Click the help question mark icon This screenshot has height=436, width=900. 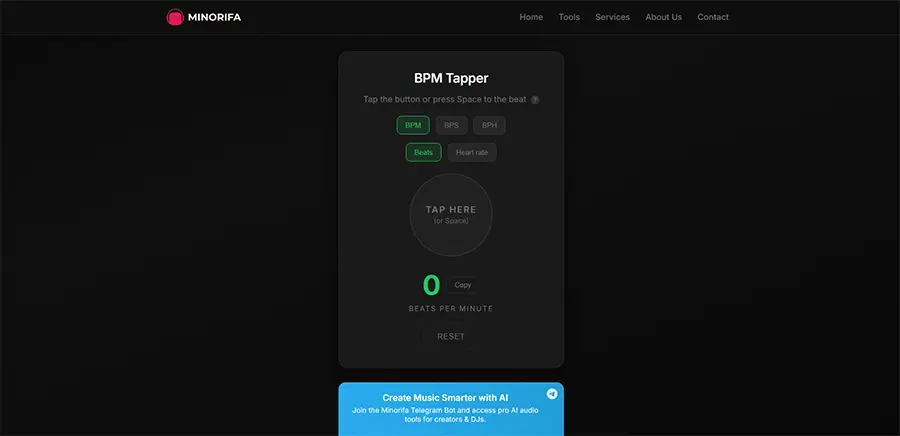point(535,100)
